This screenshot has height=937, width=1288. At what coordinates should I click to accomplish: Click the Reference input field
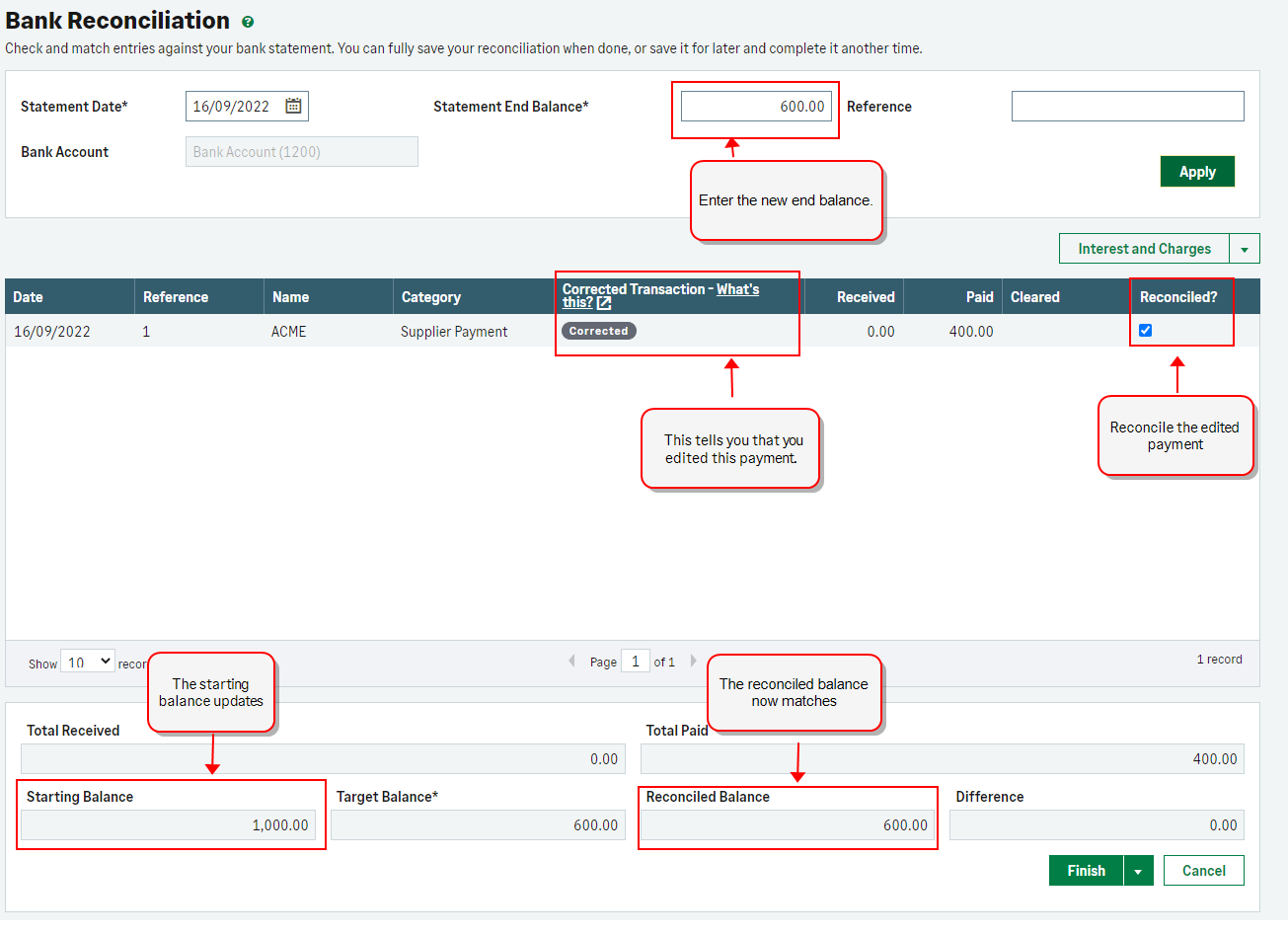pos(1127,107)
